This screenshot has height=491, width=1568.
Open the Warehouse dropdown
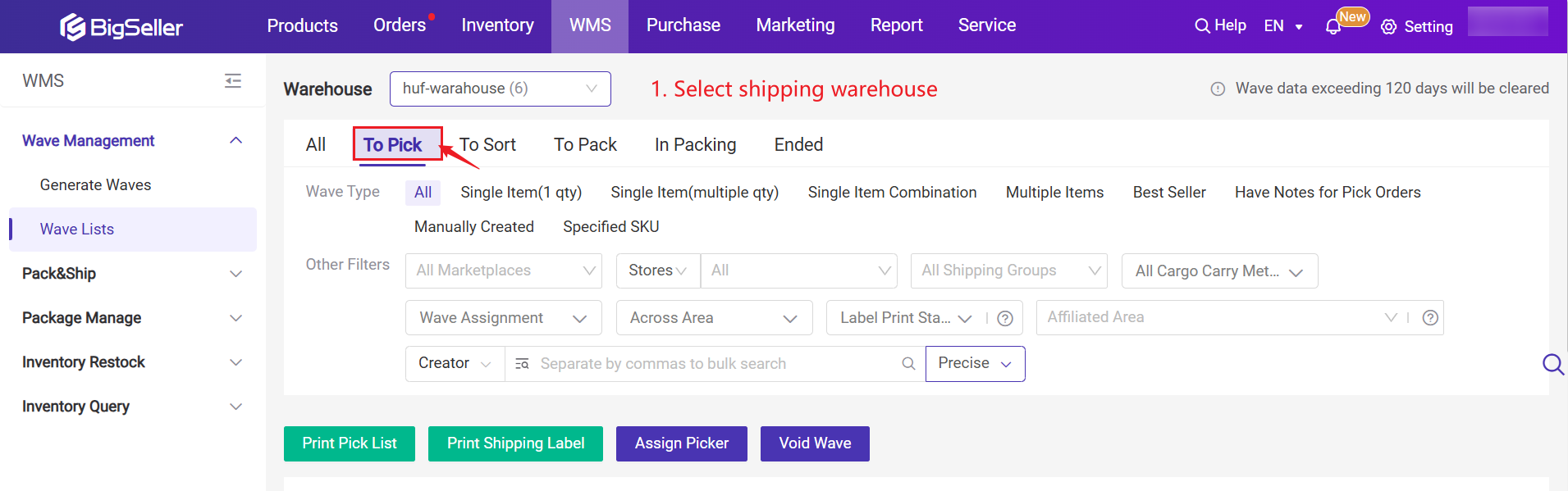[x=500, y=89]
